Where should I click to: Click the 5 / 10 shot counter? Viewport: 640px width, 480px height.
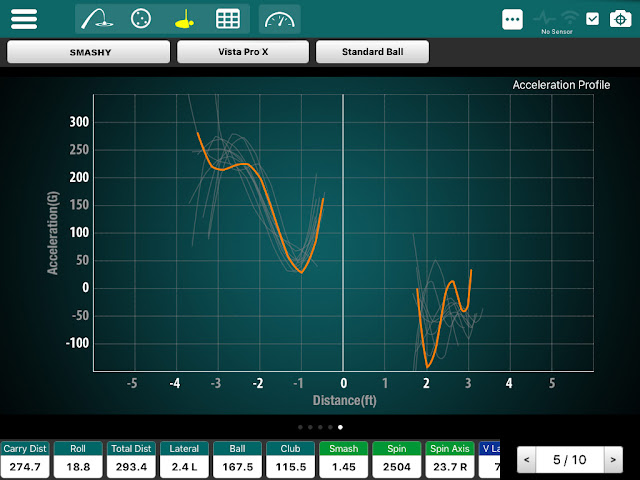click(570, 460)
